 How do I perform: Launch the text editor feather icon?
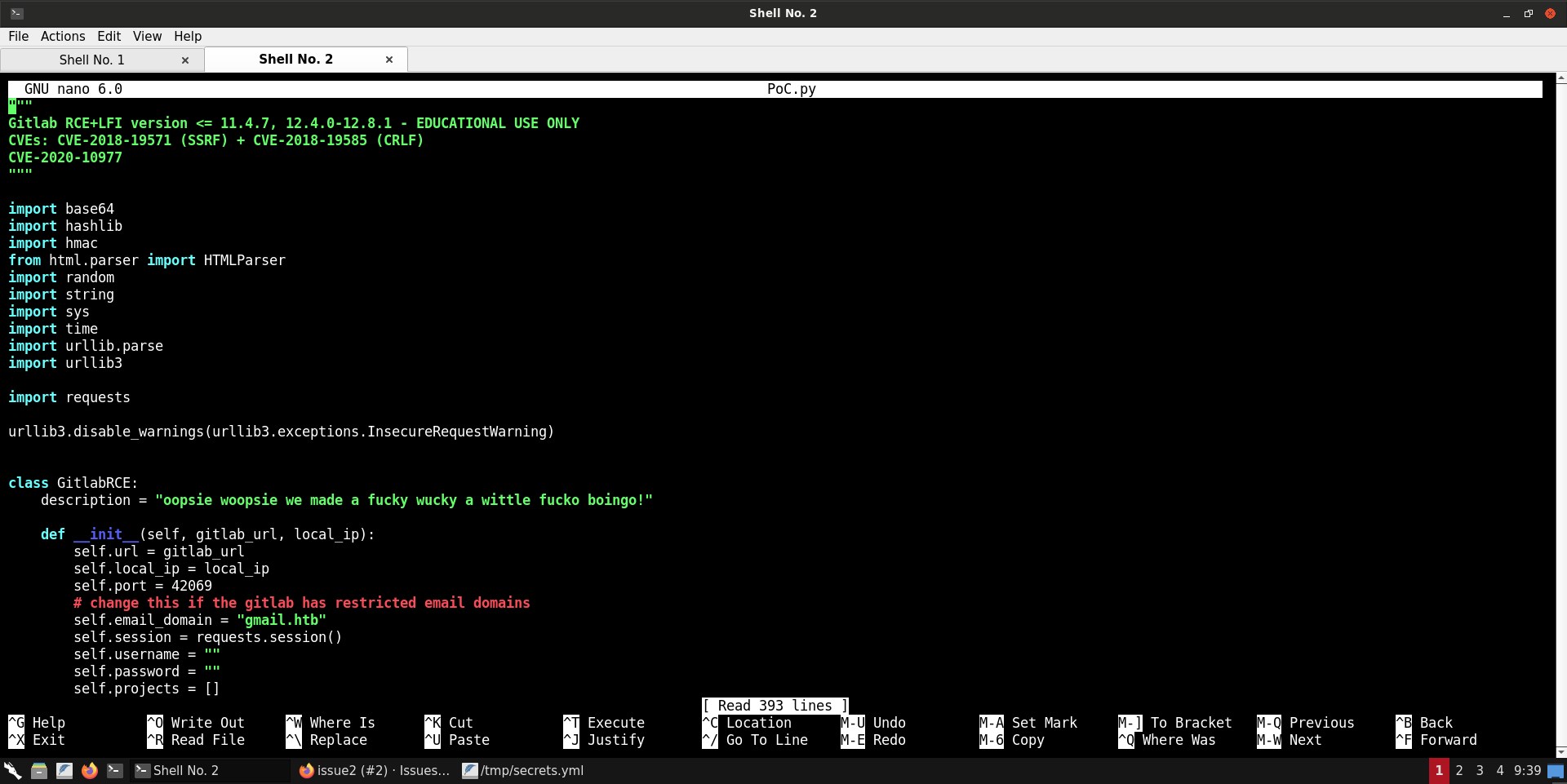pyautogui.click(x=64, y=770)
